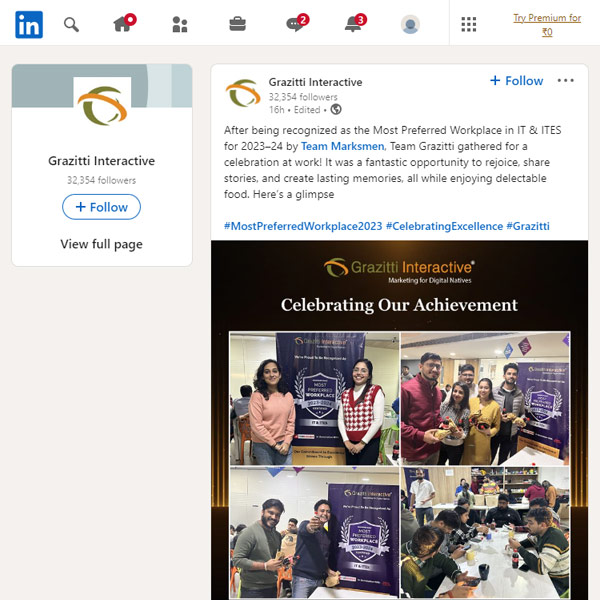Open the My Network people icon

click(180, 24)
